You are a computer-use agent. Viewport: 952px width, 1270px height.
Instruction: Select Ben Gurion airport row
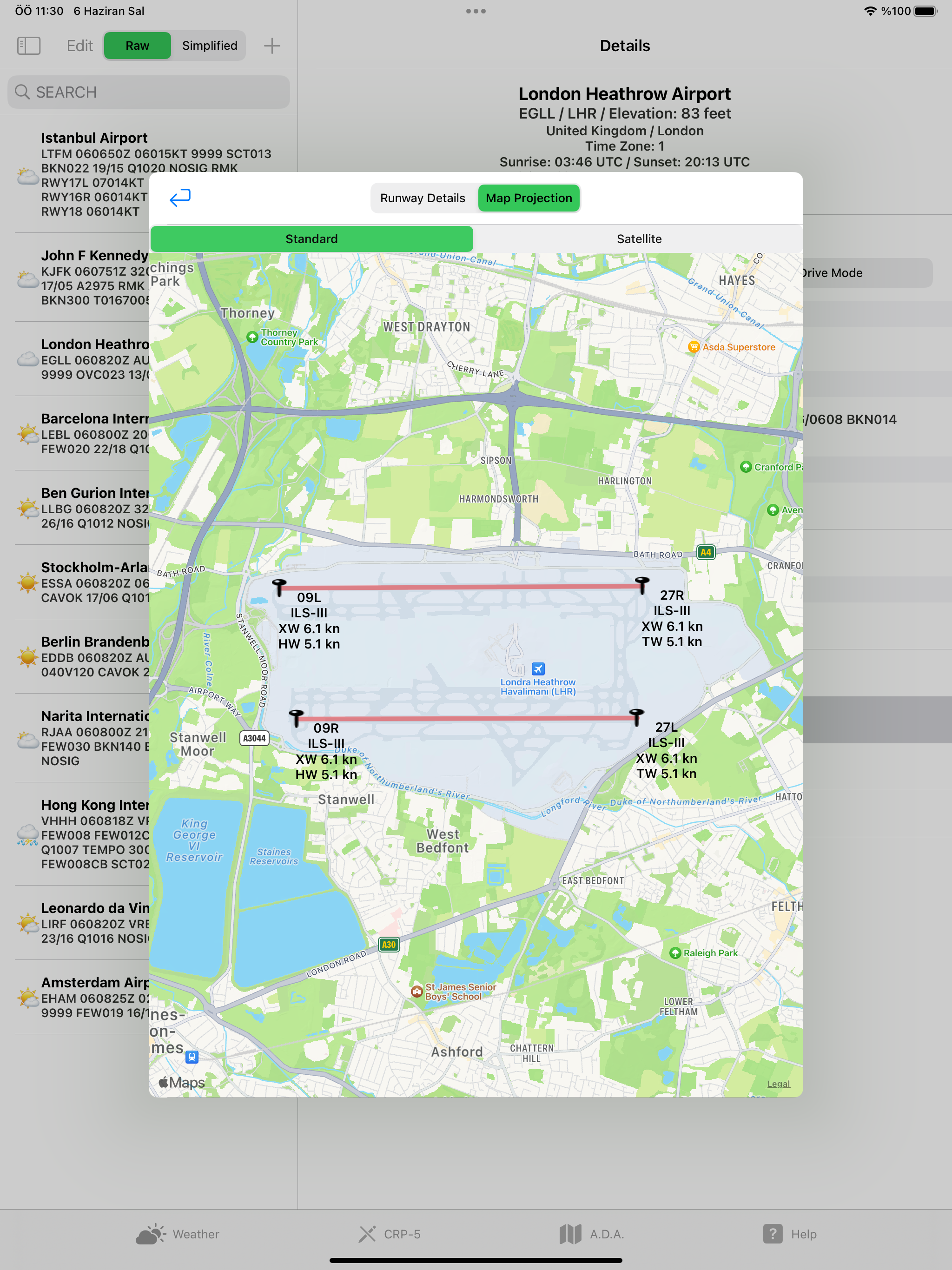(x=75, y=508)
